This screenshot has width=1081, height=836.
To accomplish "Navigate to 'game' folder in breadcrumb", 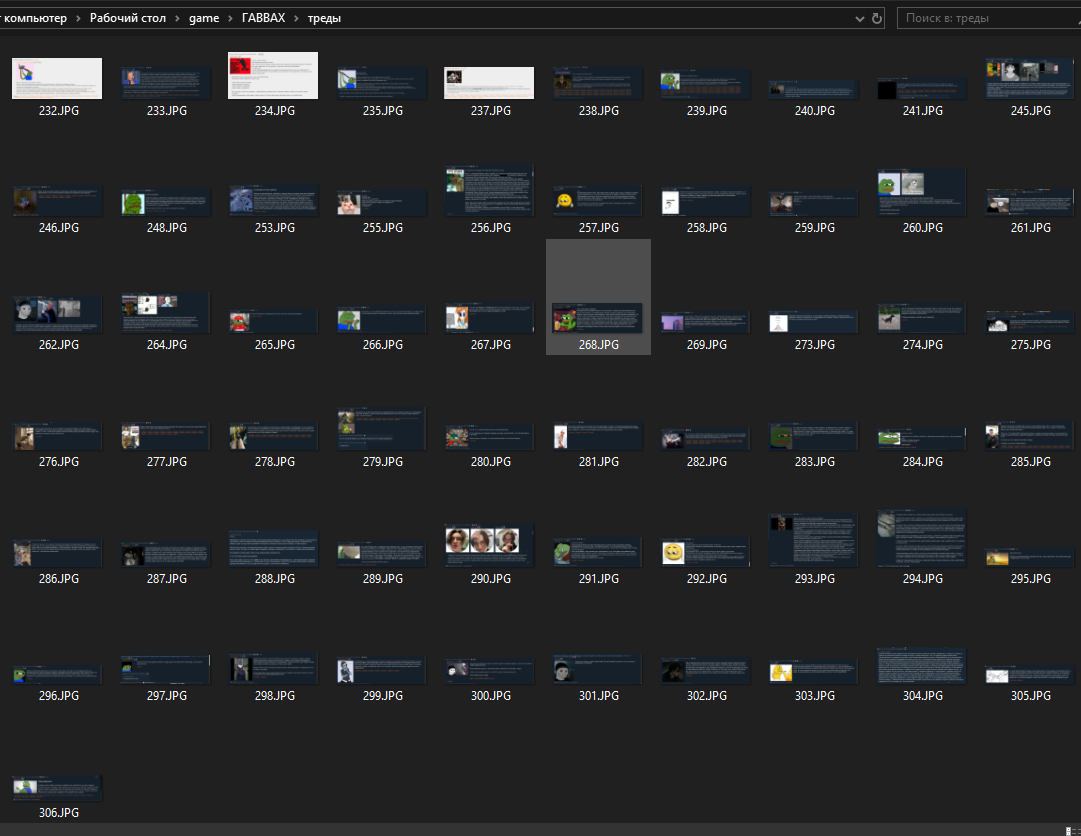I will click(x=204, y=18).
